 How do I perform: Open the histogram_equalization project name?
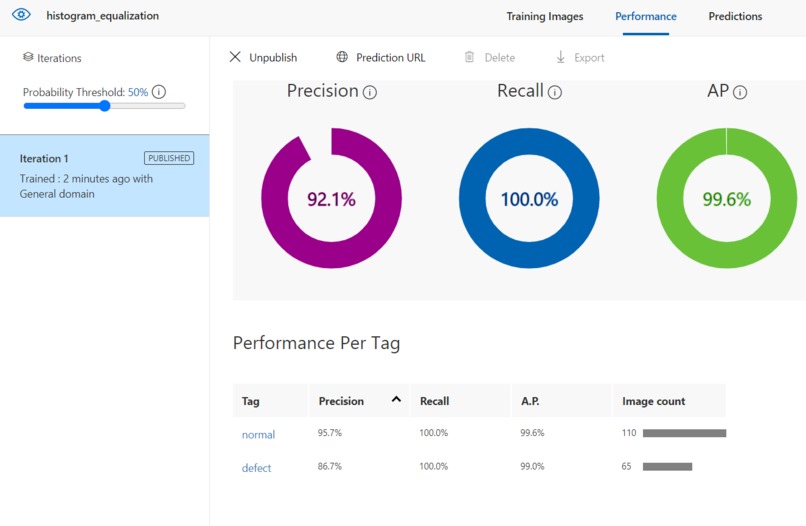coord(102,16)
